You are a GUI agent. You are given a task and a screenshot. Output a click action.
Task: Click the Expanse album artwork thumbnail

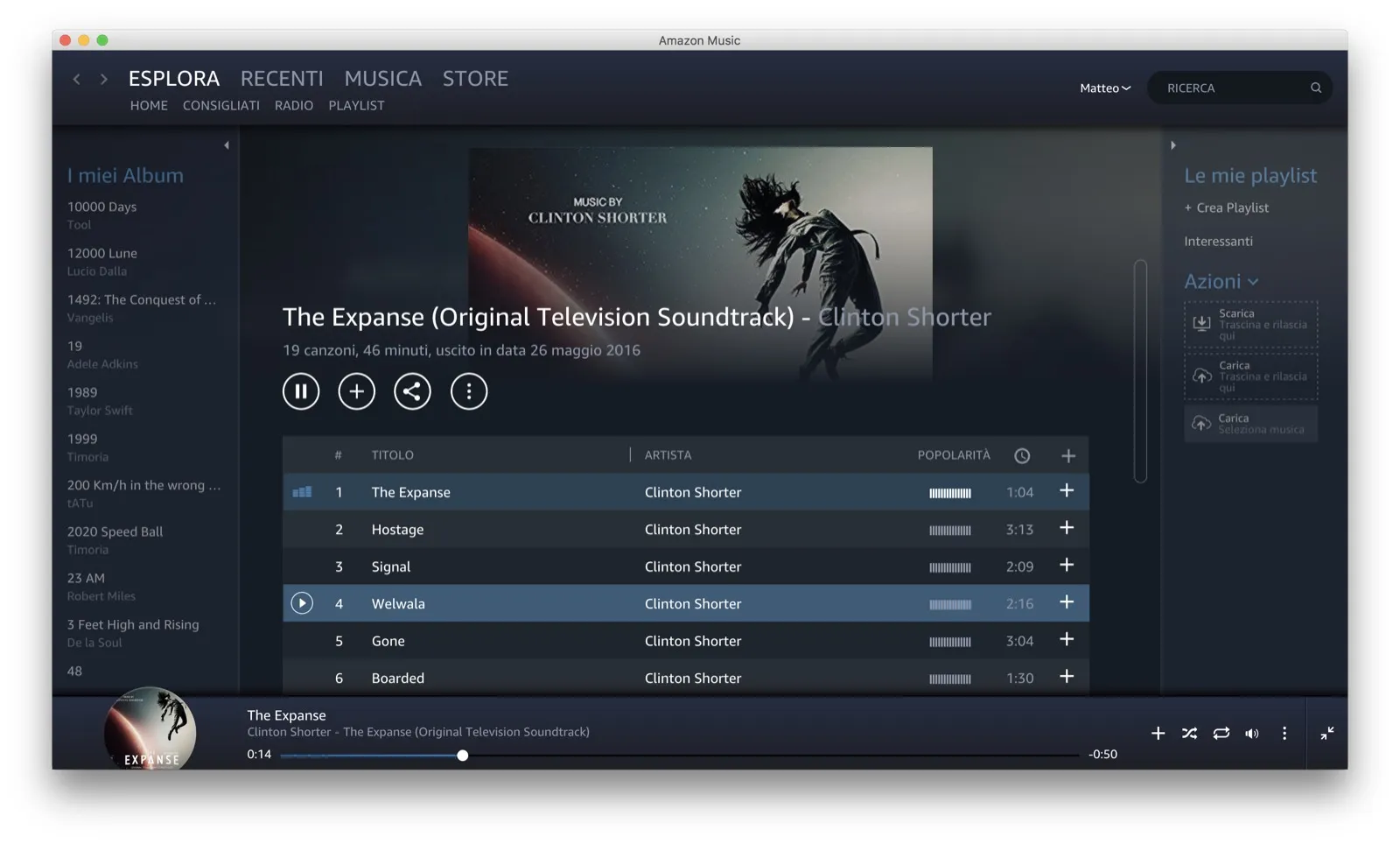[x=150, y=732]
